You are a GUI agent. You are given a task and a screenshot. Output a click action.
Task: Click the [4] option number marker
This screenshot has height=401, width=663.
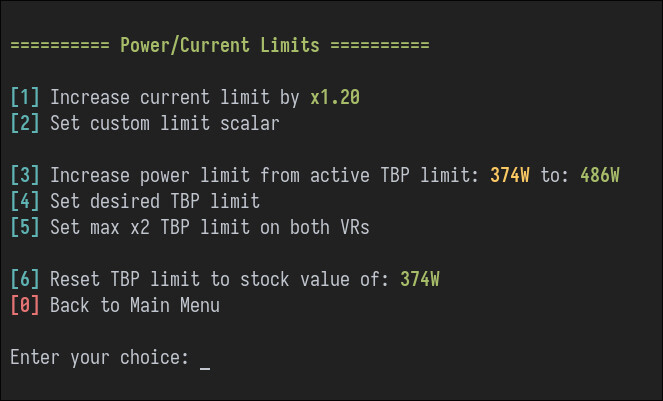(x=25, y=202)
